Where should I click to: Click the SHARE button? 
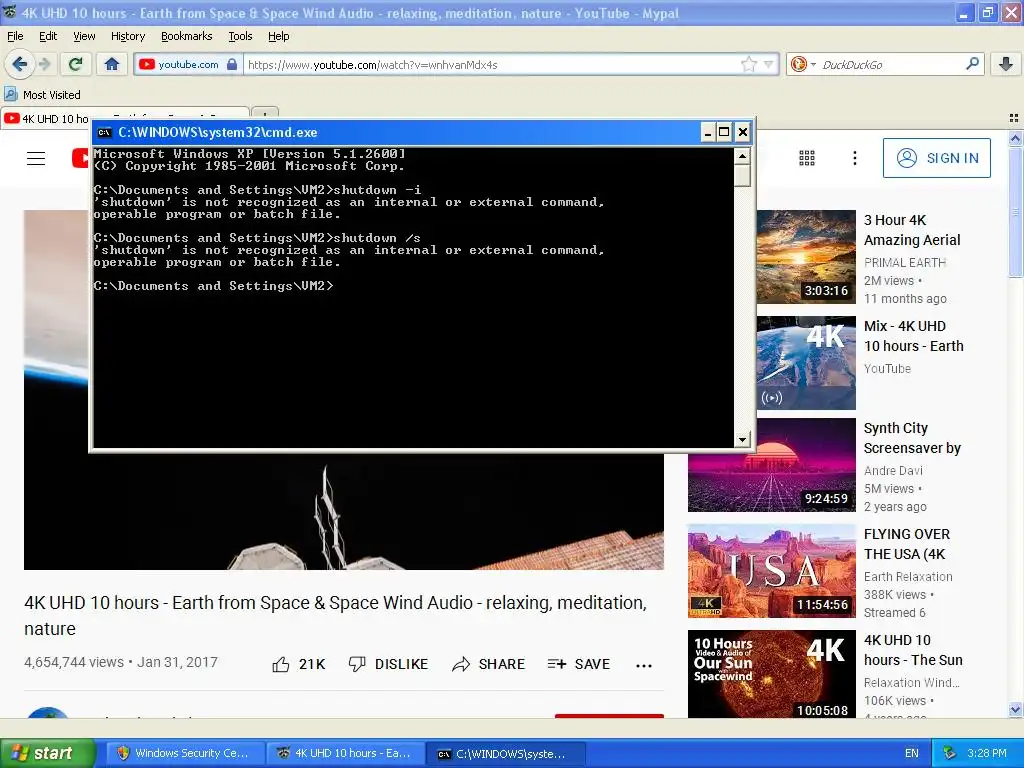(488, 664)
